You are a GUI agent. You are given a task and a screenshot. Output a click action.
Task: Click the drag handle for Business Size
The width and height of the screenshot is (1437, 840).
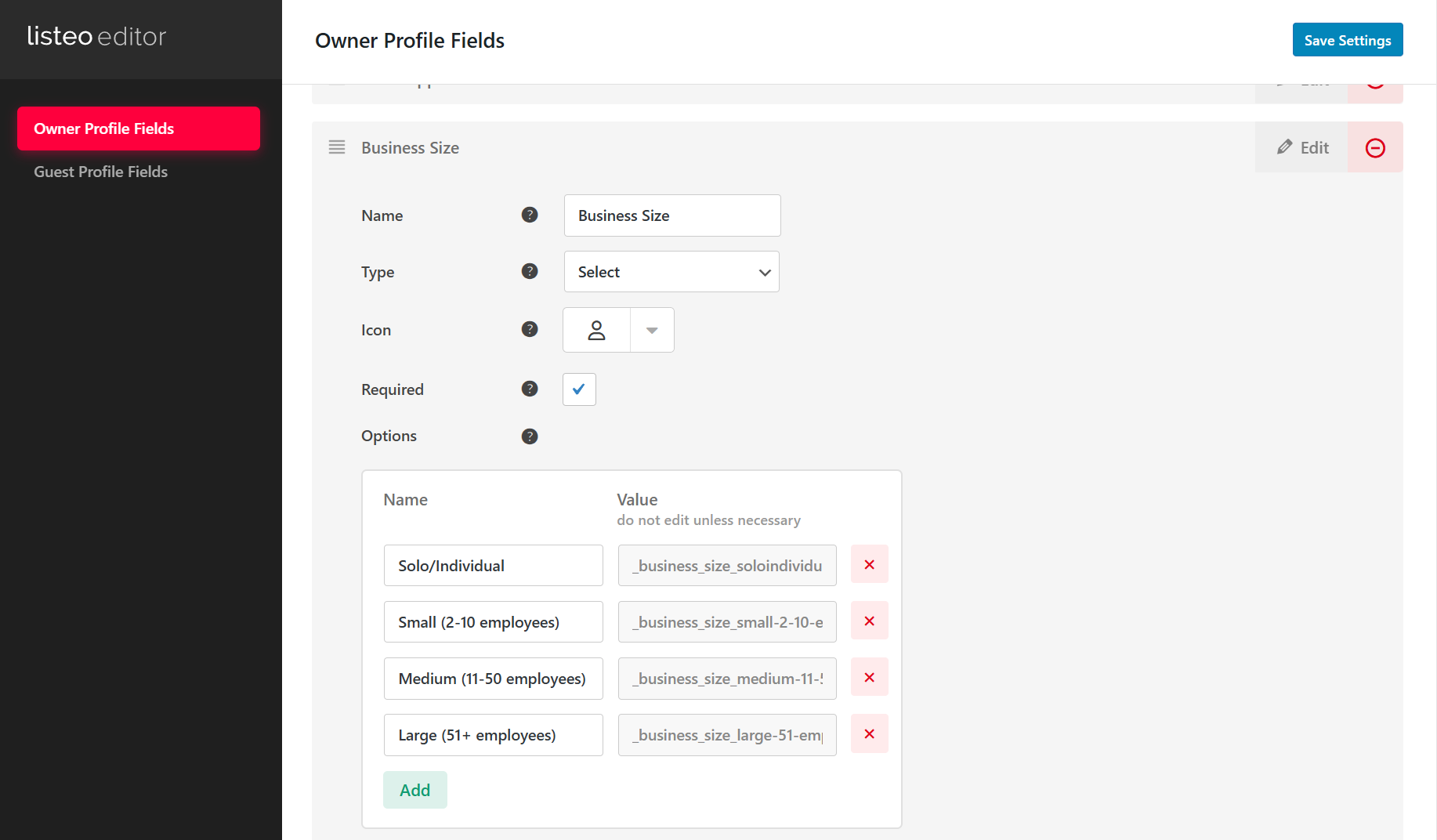click(337, 147)
